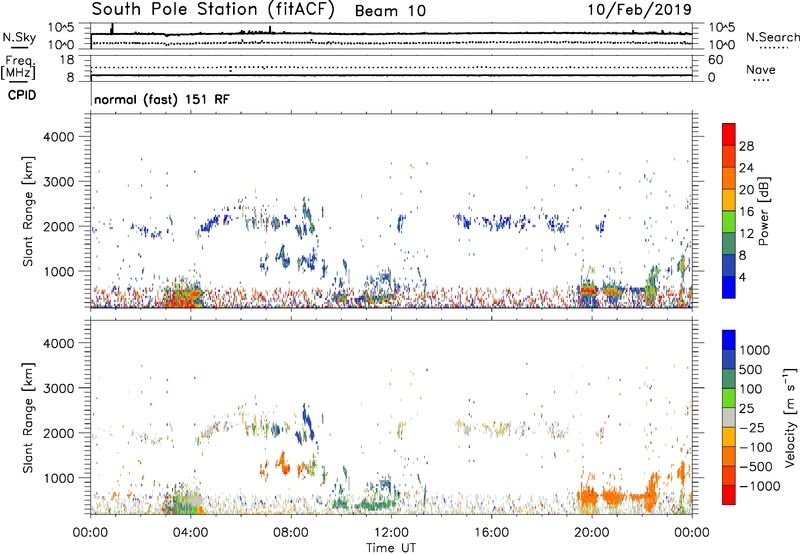Click the 'Slant Range [km]' label of power panel

click(28, 211)
